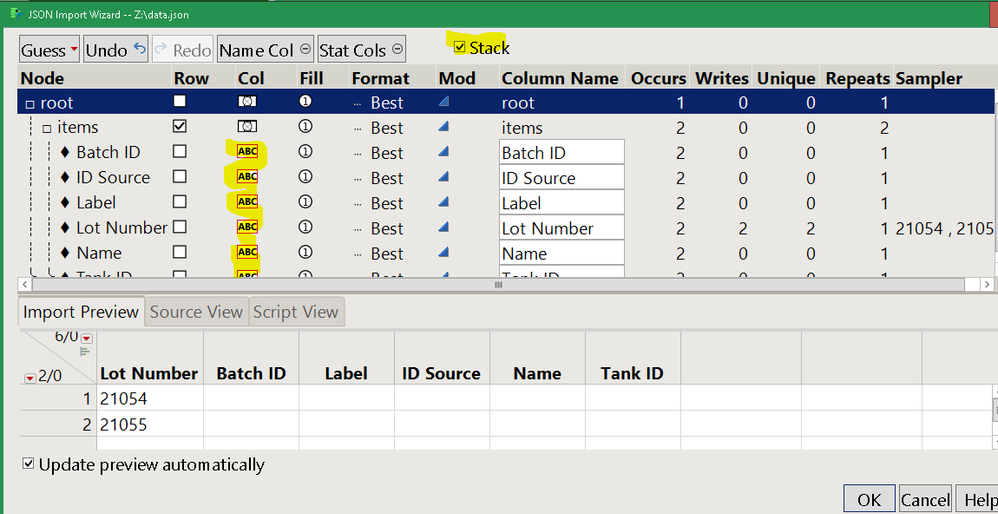Enable the Stack checkbox
The image size is (998, 514).
460,47
